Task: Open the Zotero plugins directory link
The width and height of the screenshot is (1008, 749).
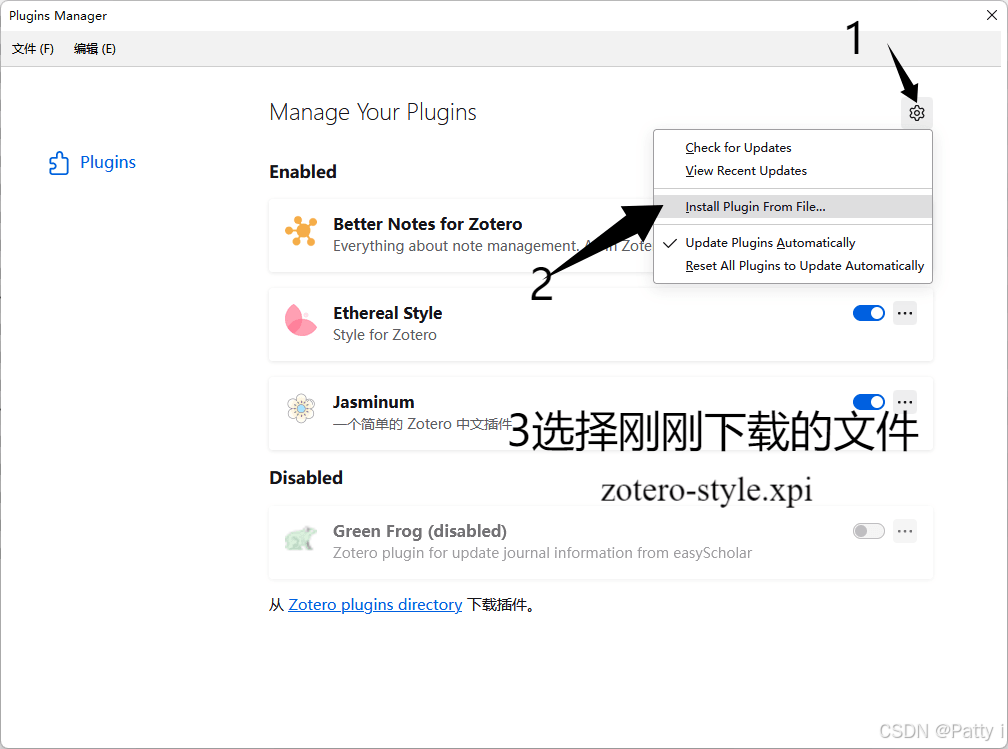Action: coord(375,605)
